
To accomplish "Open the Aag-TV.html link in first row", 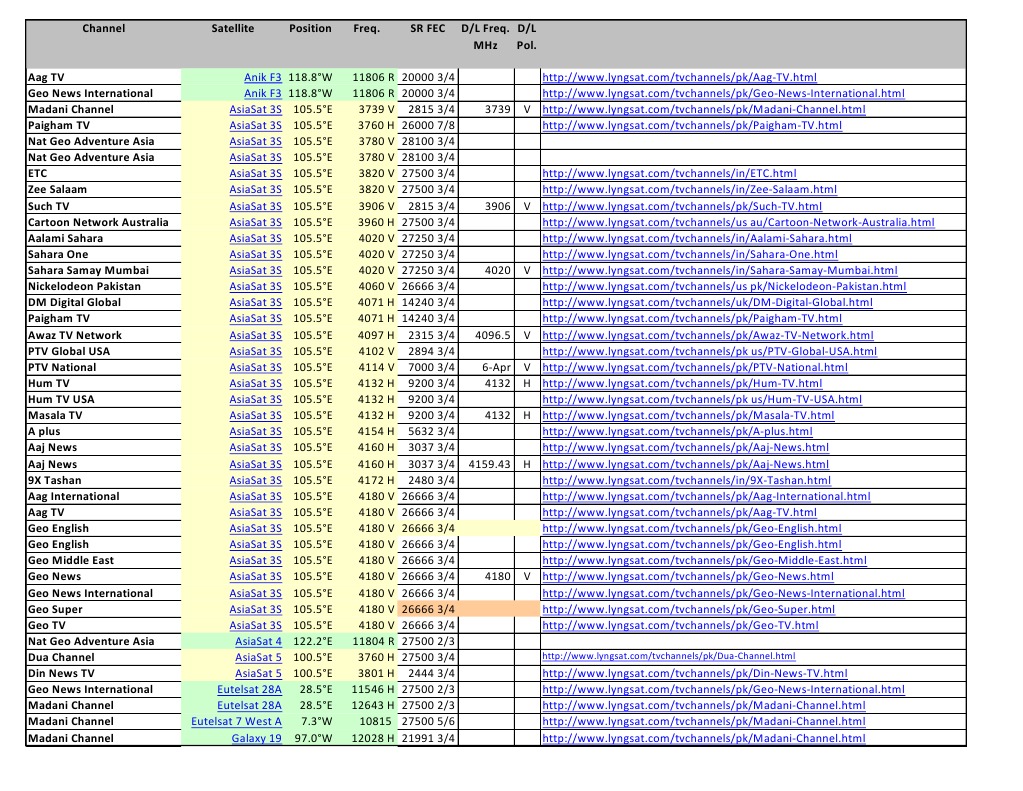I will (x=679, y=77).
